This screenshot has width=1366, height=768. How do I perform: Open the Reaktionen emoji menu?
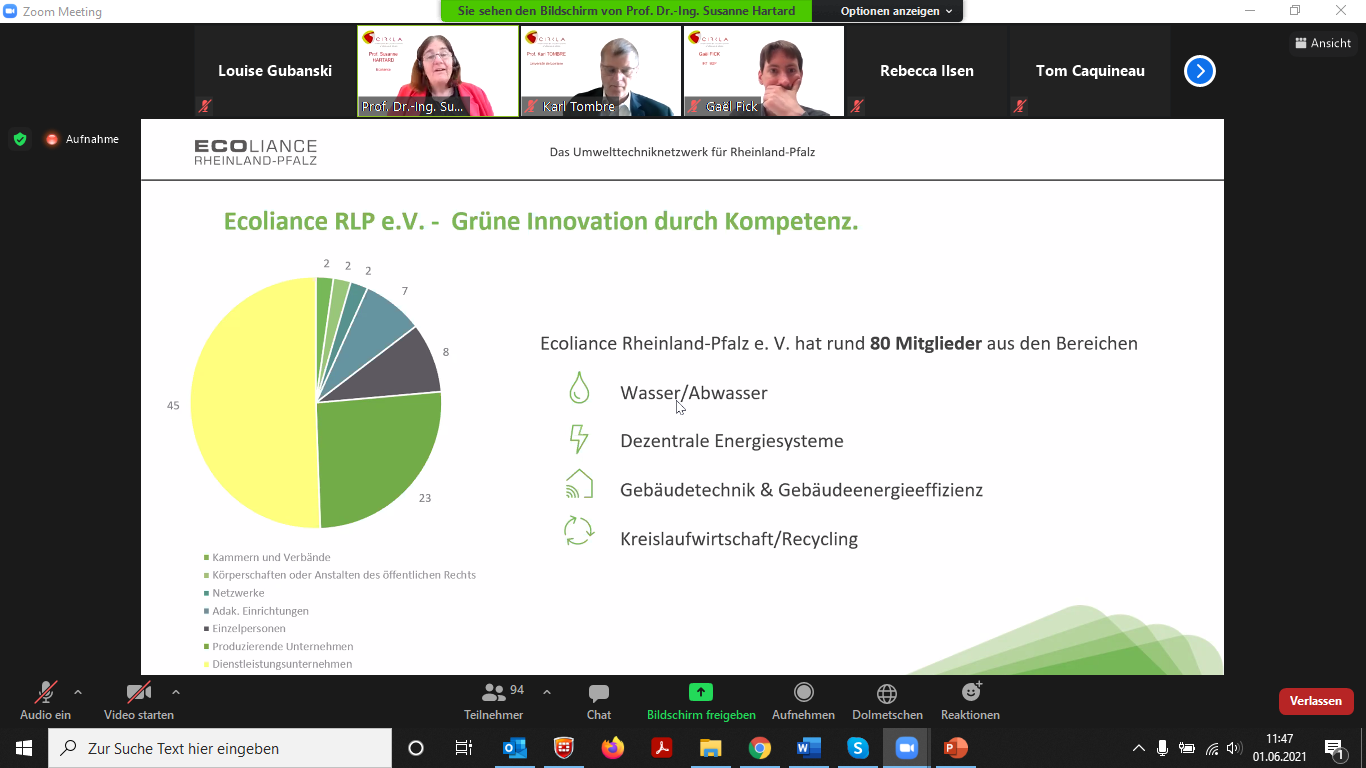click(x=970, y=701)
